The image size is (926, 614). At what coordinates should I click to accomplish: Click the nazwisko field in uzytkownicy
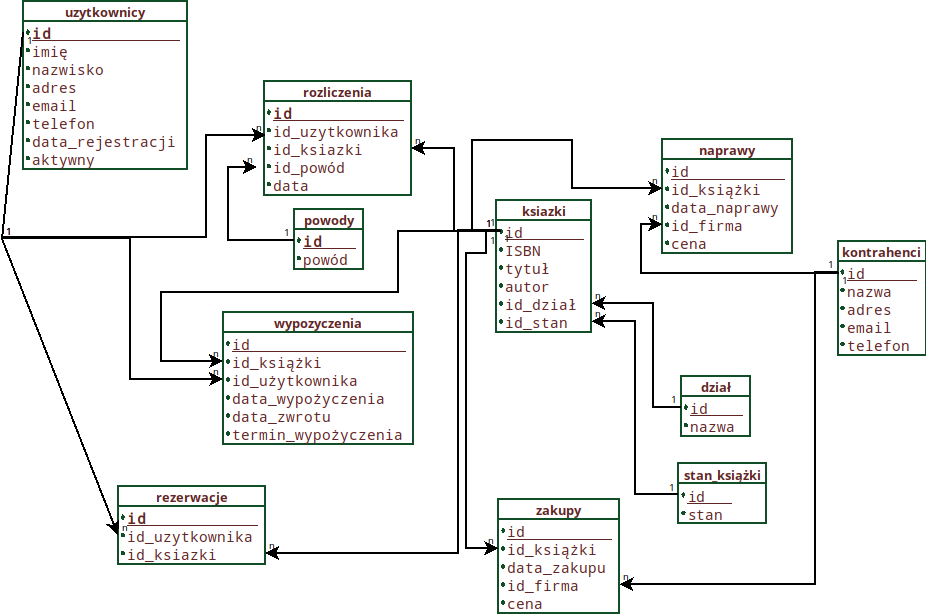pos(67,70)
